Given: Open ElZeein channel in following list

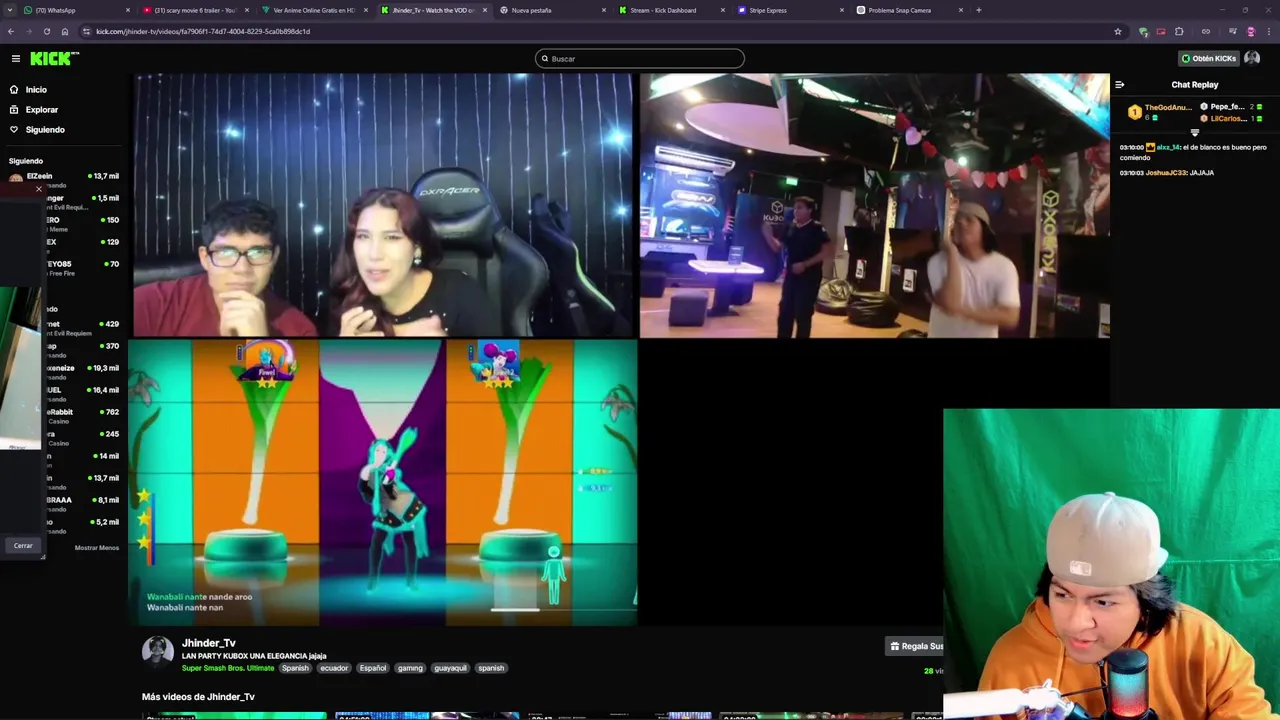Looking at the screenshot, I should [x=63, y=178].
